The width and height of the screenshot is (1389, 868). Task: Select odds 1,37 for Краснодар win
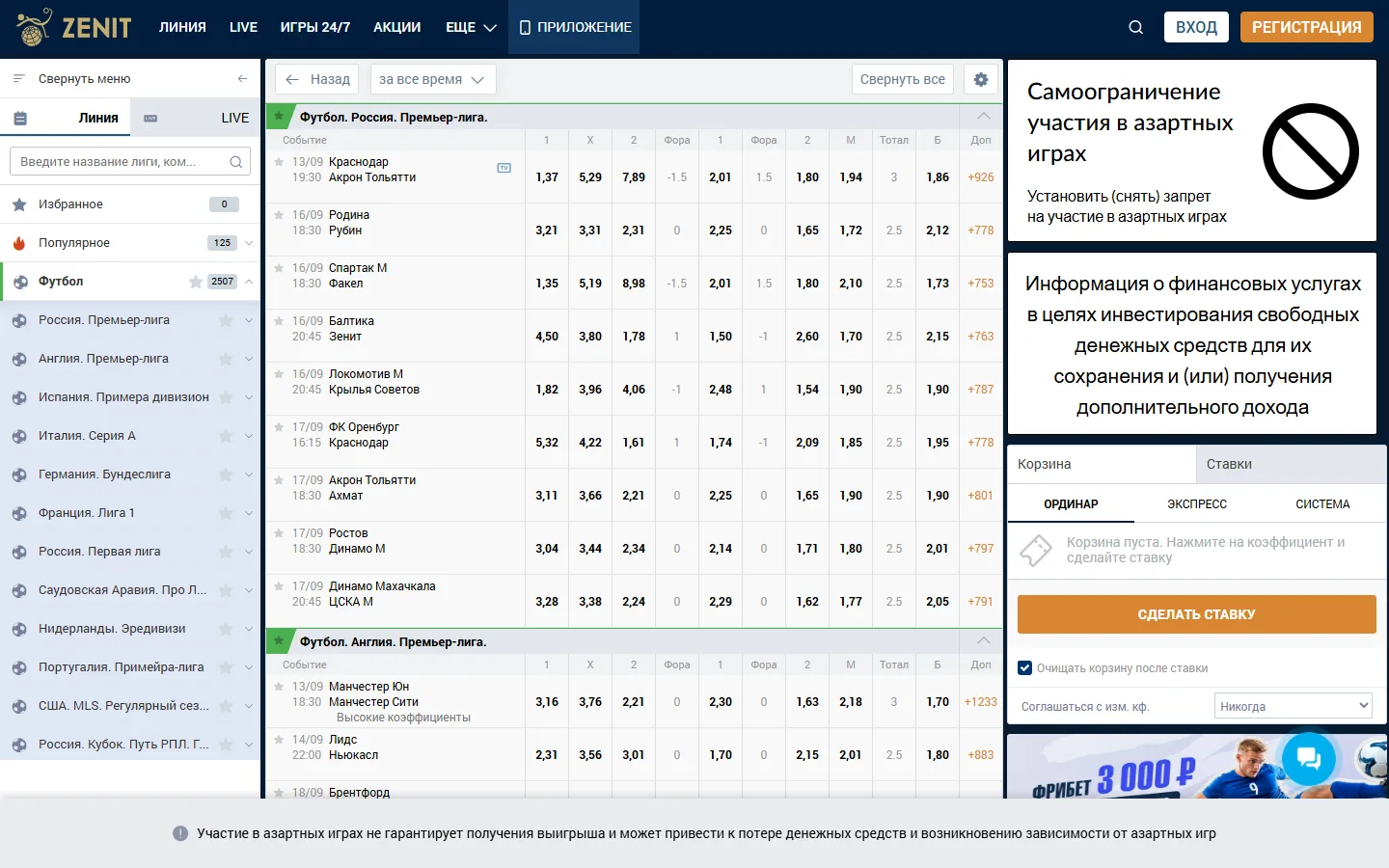547,177
